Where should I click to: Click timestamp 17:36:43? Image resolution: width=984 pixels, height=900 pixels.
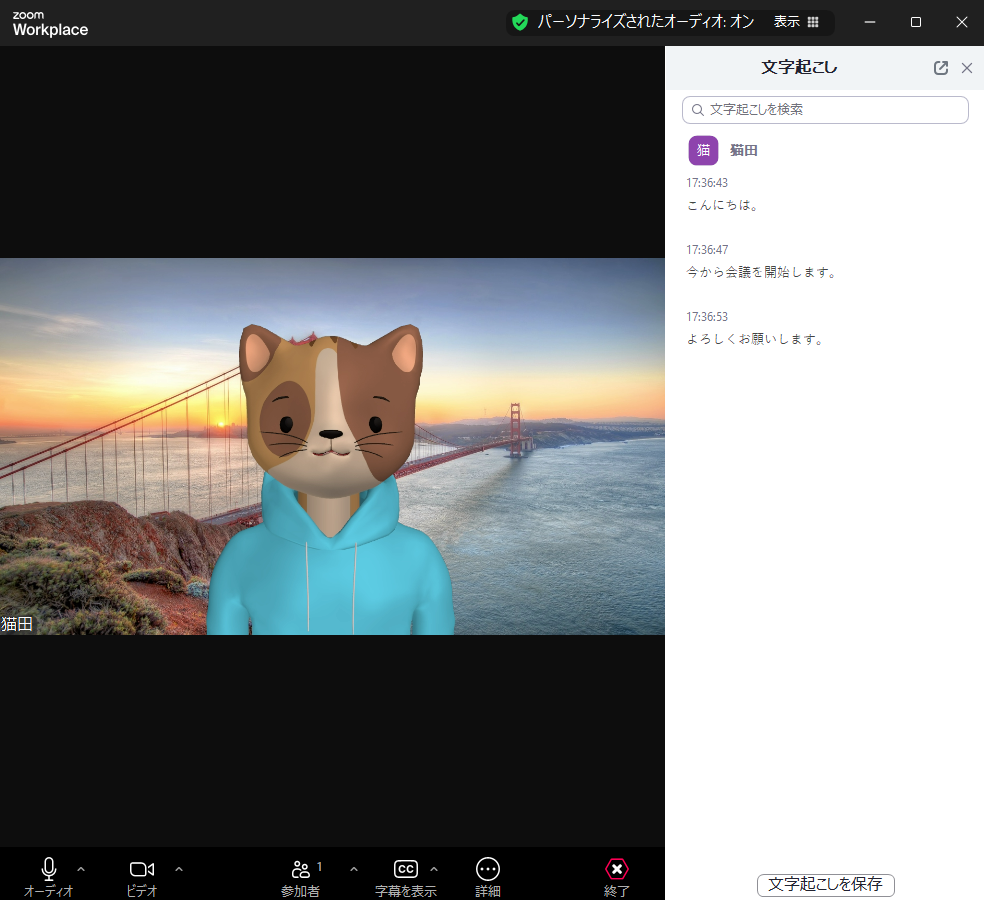click(x=707, y=183)
